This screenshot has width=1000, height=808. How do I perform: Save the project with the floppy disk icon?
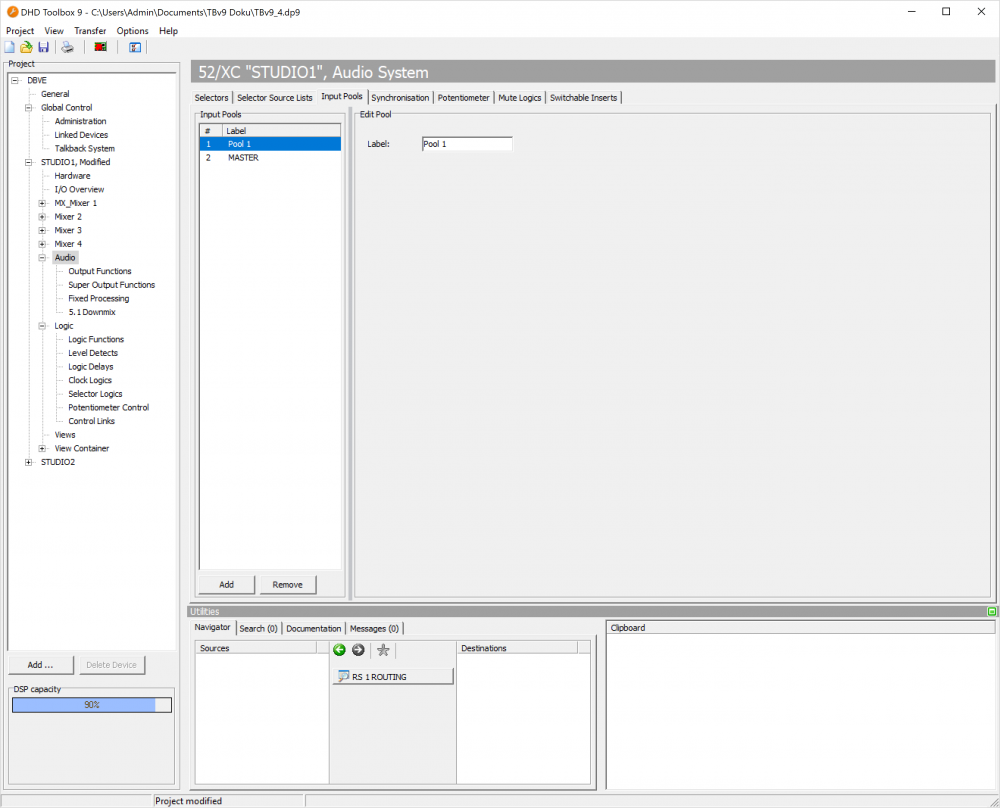click(43, 46)
